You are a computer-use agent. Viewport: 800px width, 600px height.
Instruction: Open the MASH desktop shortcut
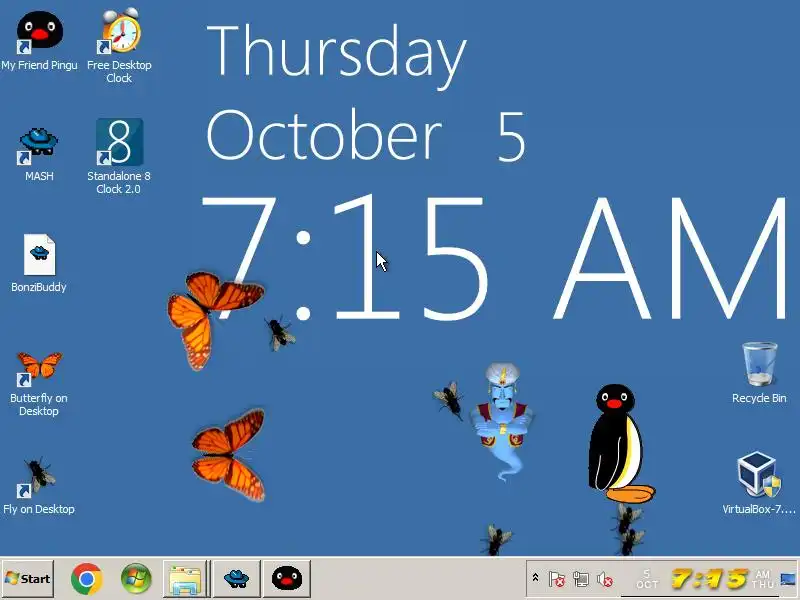[39, 154]
